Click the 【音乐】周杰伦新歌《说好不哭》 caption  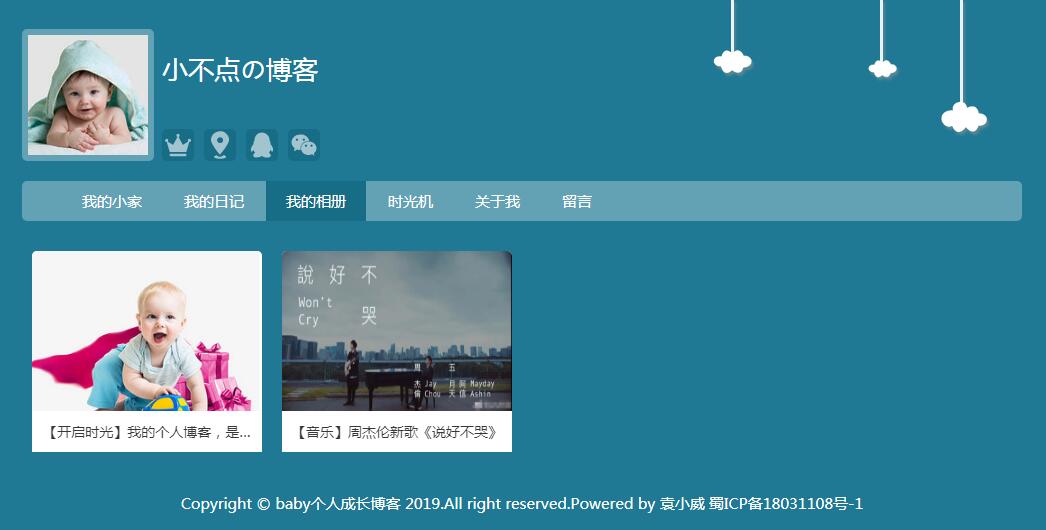(397, 432)
